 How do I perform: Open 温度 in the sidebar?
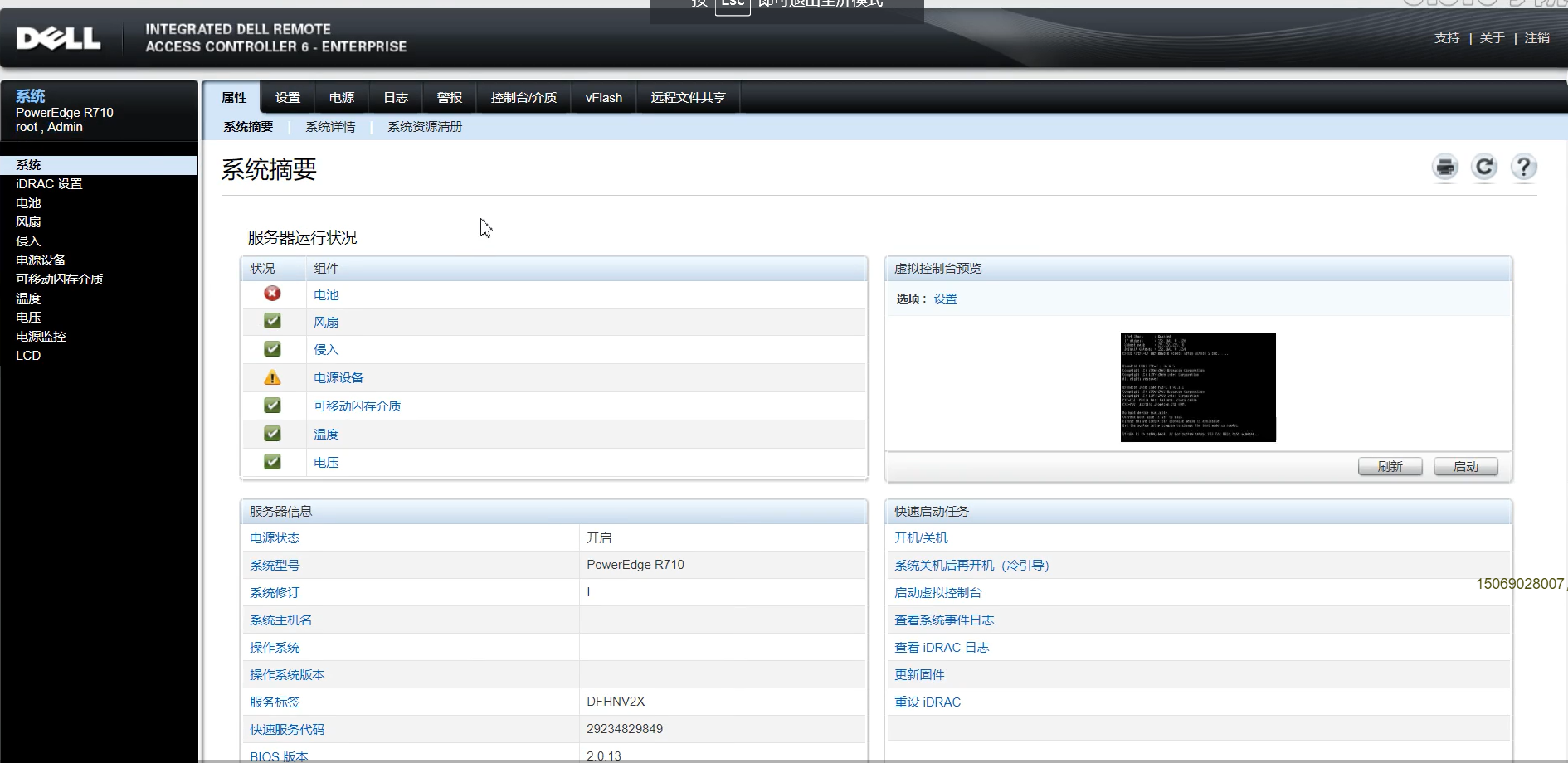point(28,299)
